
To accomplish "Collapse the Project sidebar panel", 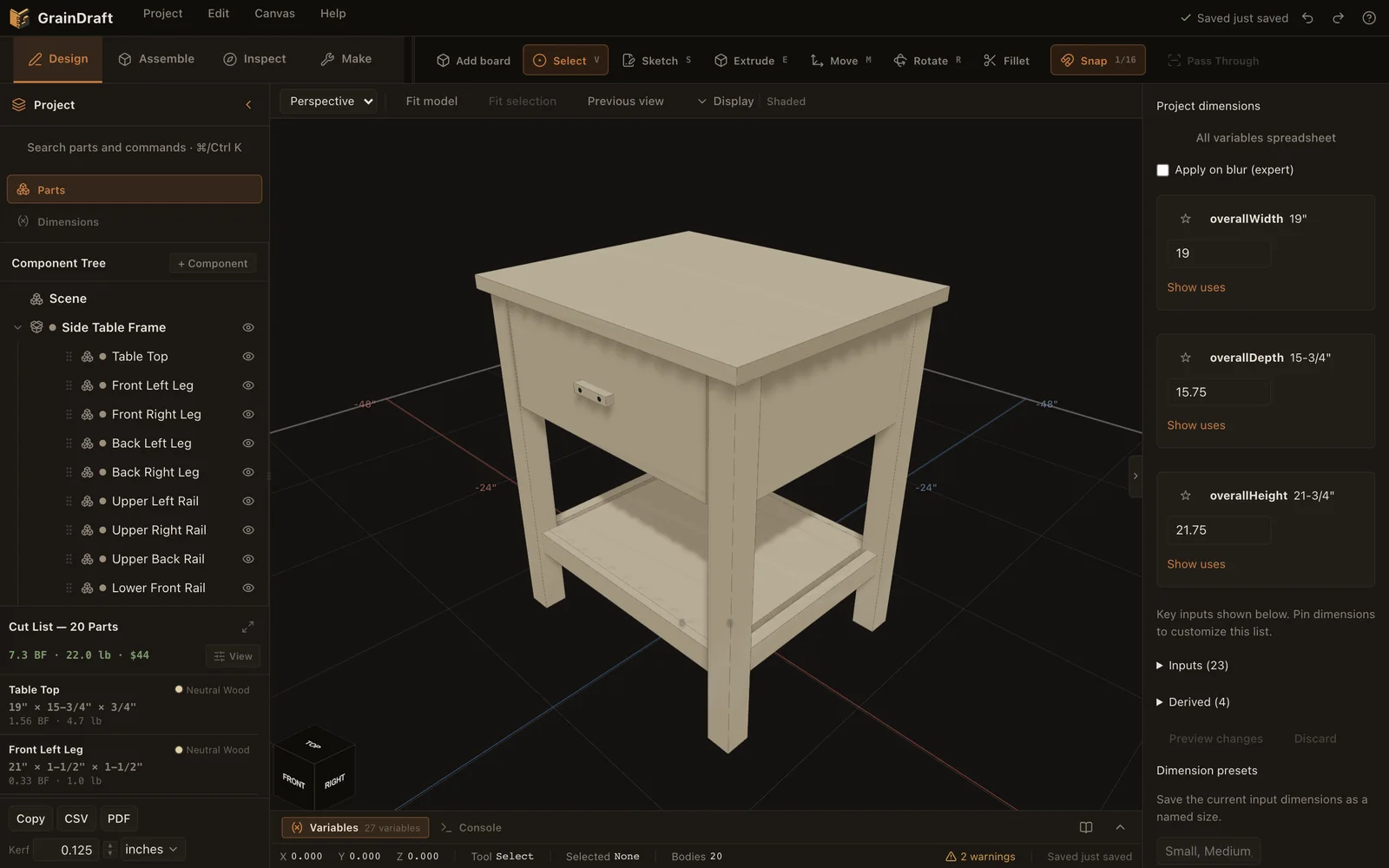I will (x=248, y=105).
